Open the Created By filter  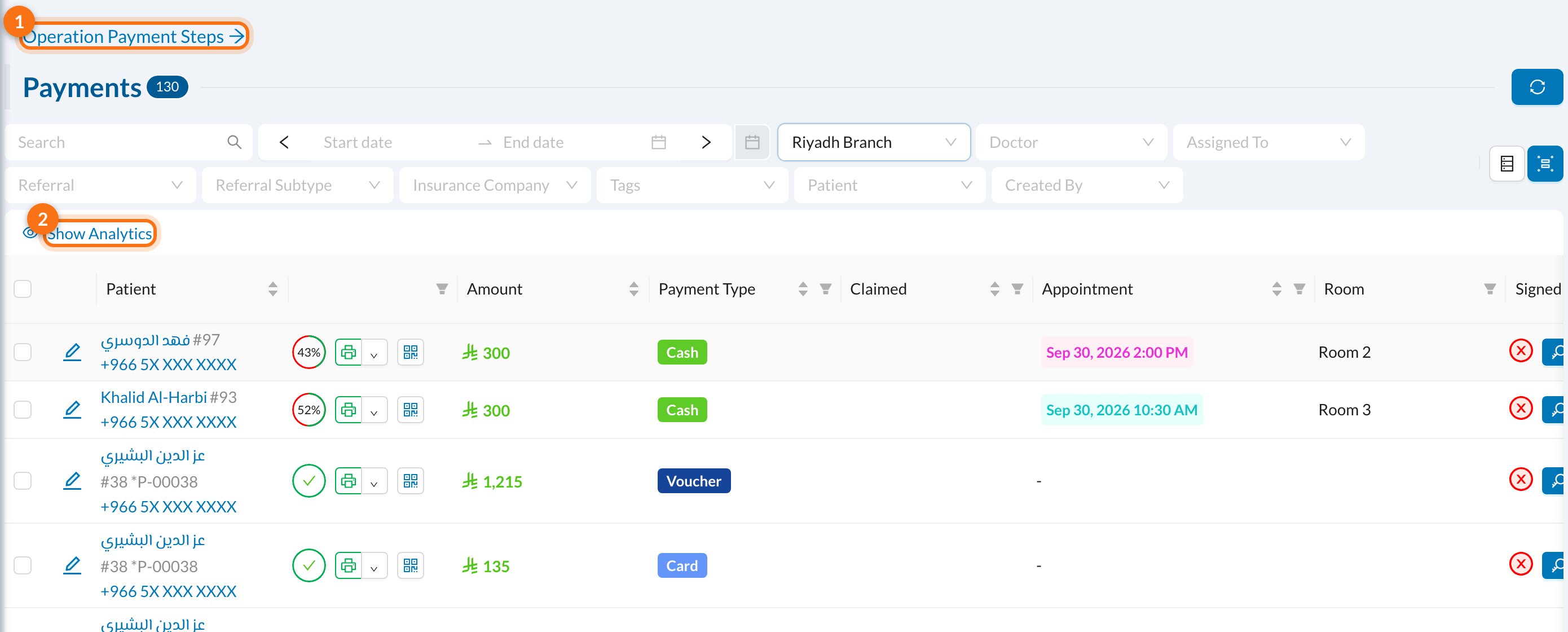[1086, 185]
